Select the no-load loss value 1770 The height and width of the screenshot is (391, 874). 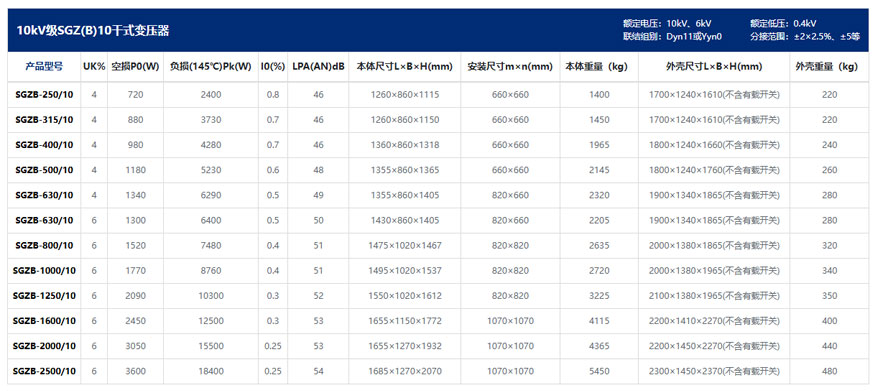(135, 271)
